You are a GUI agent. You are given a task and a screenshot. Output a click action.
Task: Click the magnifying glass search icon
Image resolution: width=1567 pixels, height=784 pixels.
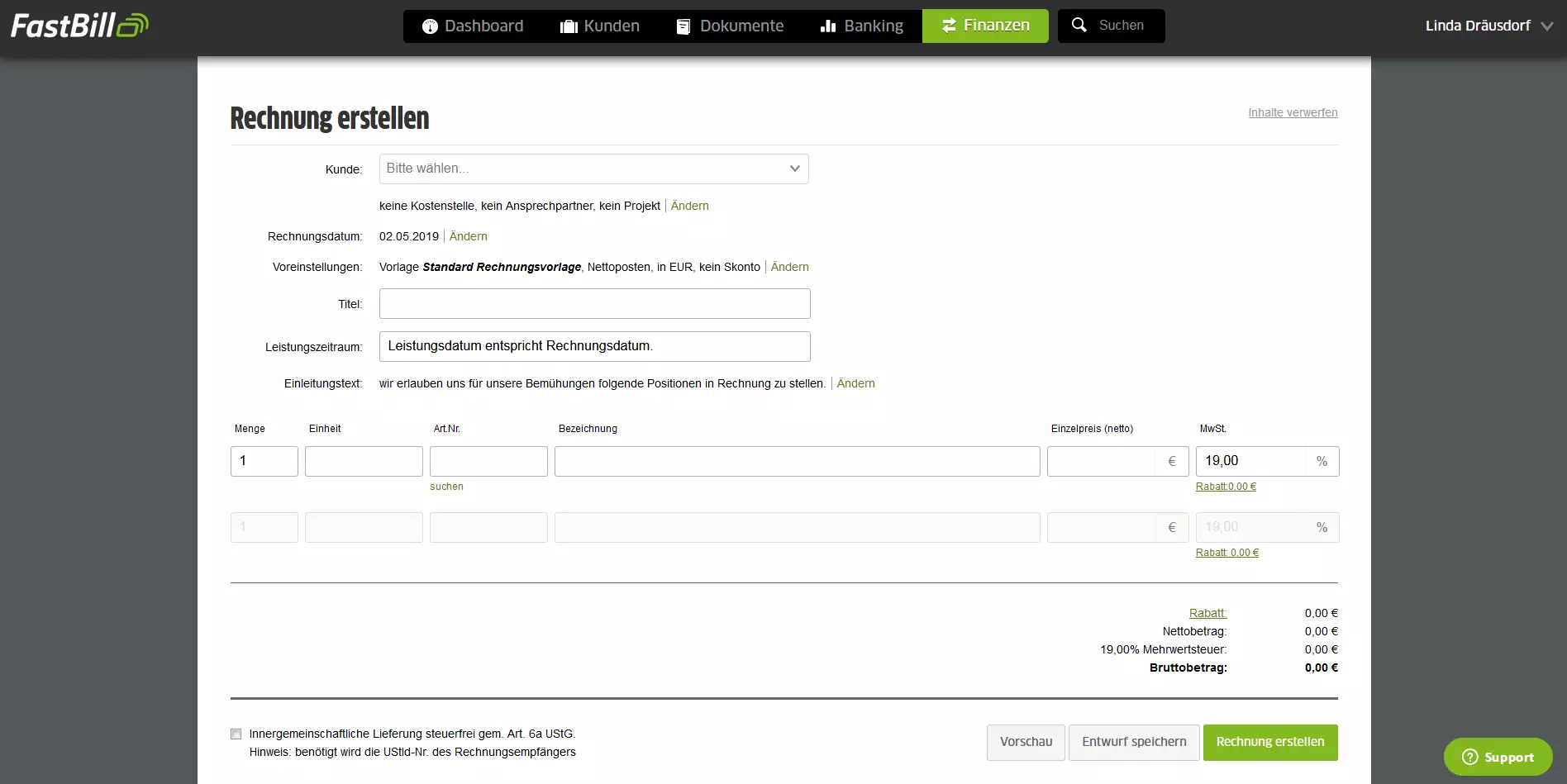point(1079,26)
